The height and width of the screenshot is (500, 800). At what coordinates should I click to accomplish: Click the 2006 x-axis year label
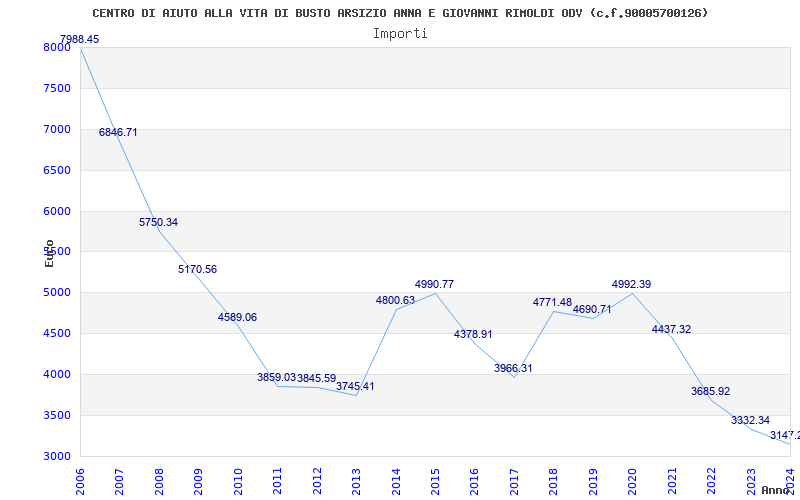pyautogui.click(x=80, y=481)
